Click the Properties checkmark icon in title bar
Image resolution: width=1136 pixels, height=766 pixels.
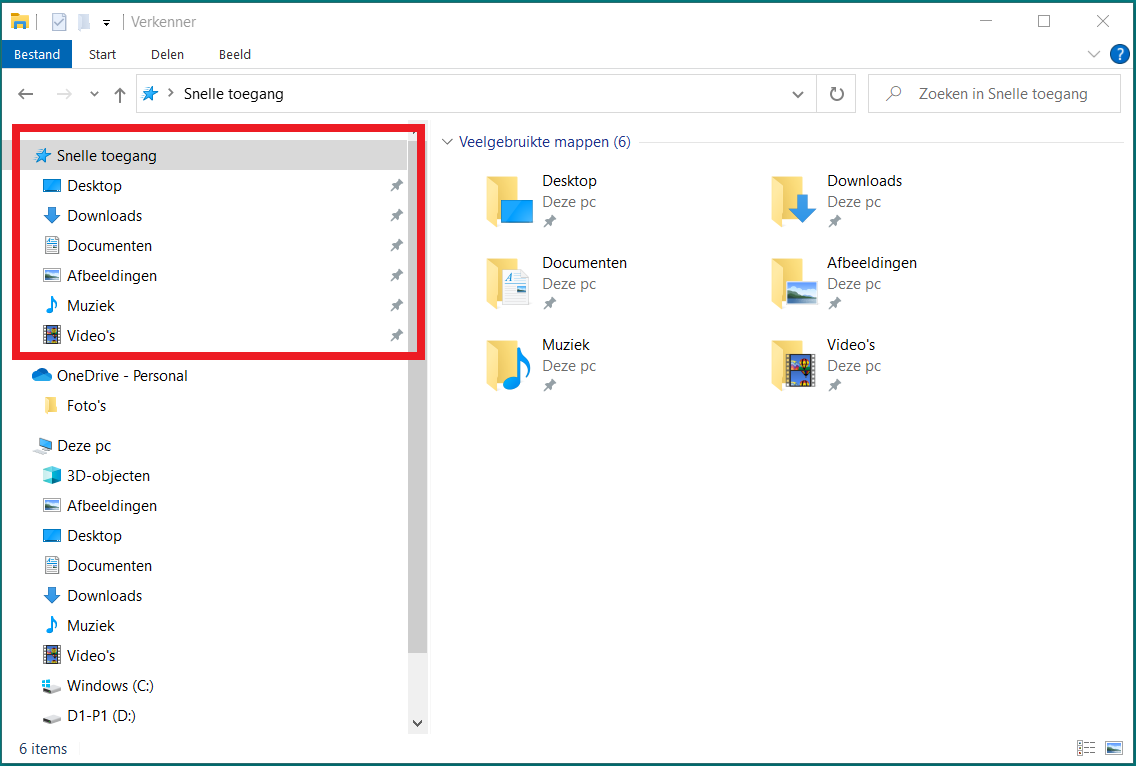(59, 22)
